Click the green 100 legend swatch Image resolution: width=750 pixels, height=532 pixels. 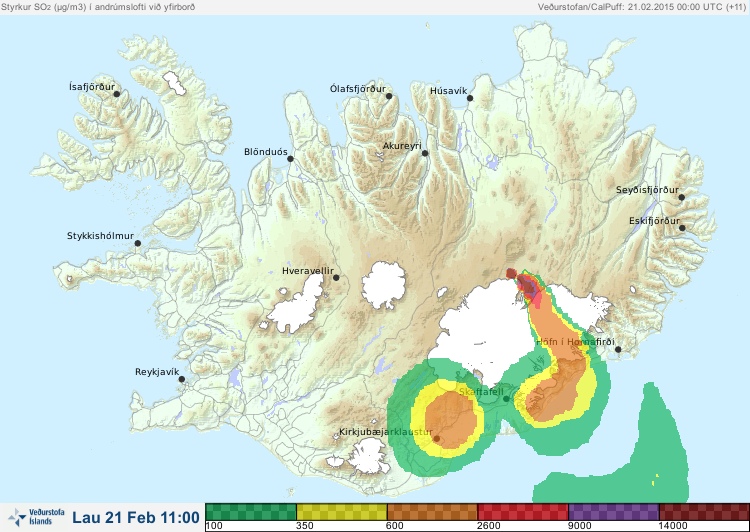coord(251,512)
